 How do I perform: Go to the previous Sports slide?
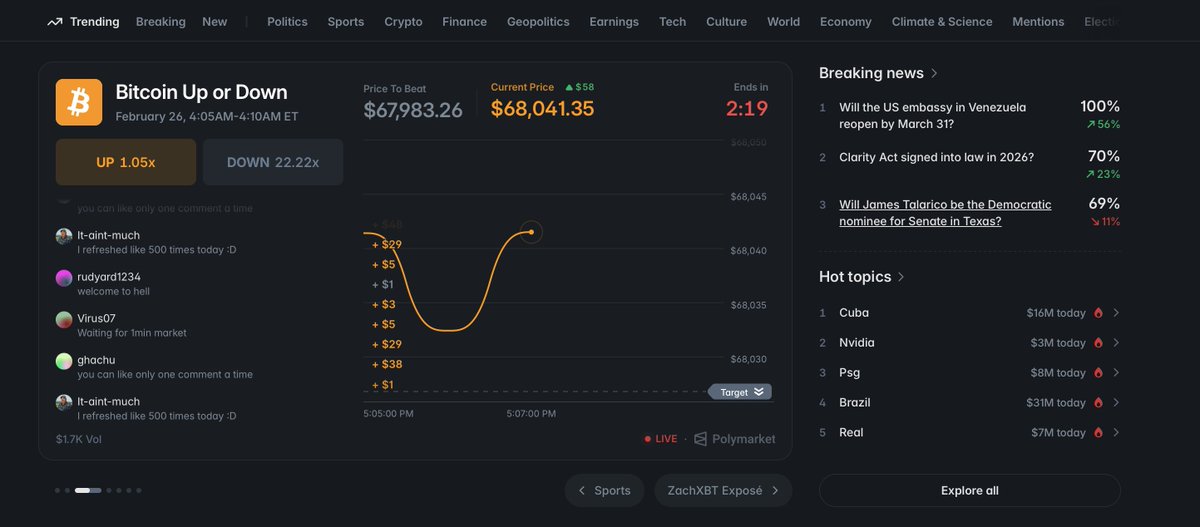[x=604, y=491]
